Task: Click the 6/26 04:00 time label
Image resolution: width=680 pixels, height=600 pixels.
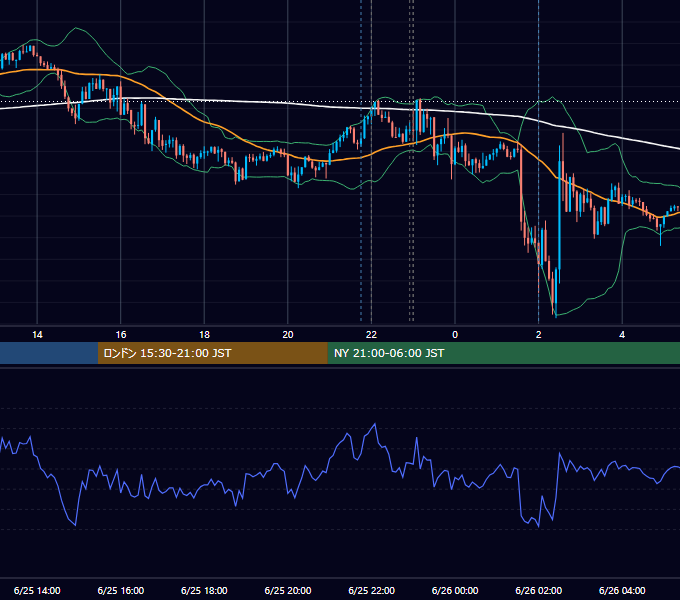Action: (622, 590)
